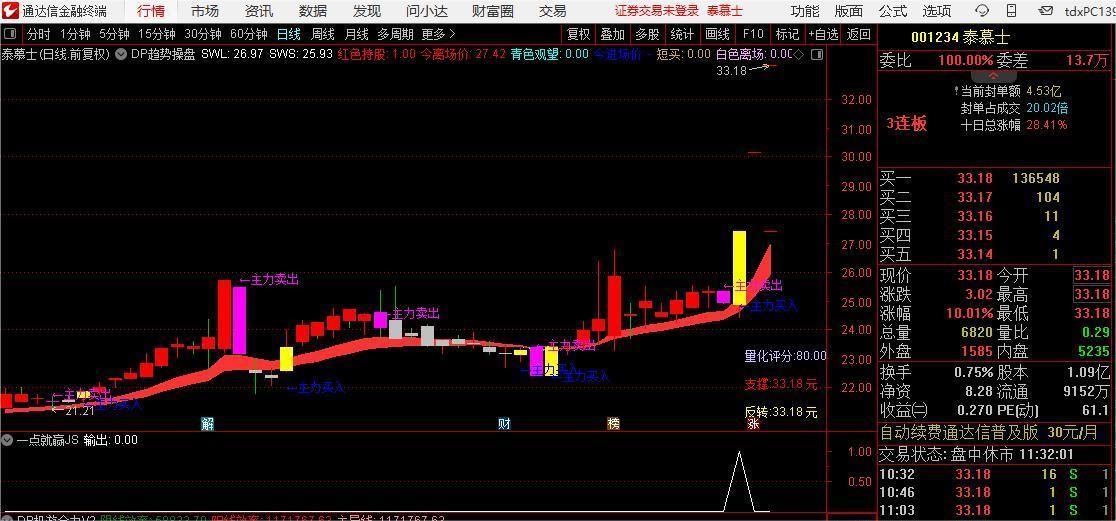The width and height of the screenshot is (1116, 521).
Task: Click the 买五 33.14 order row
Action: pyautogui.click(x=996, y=254)
